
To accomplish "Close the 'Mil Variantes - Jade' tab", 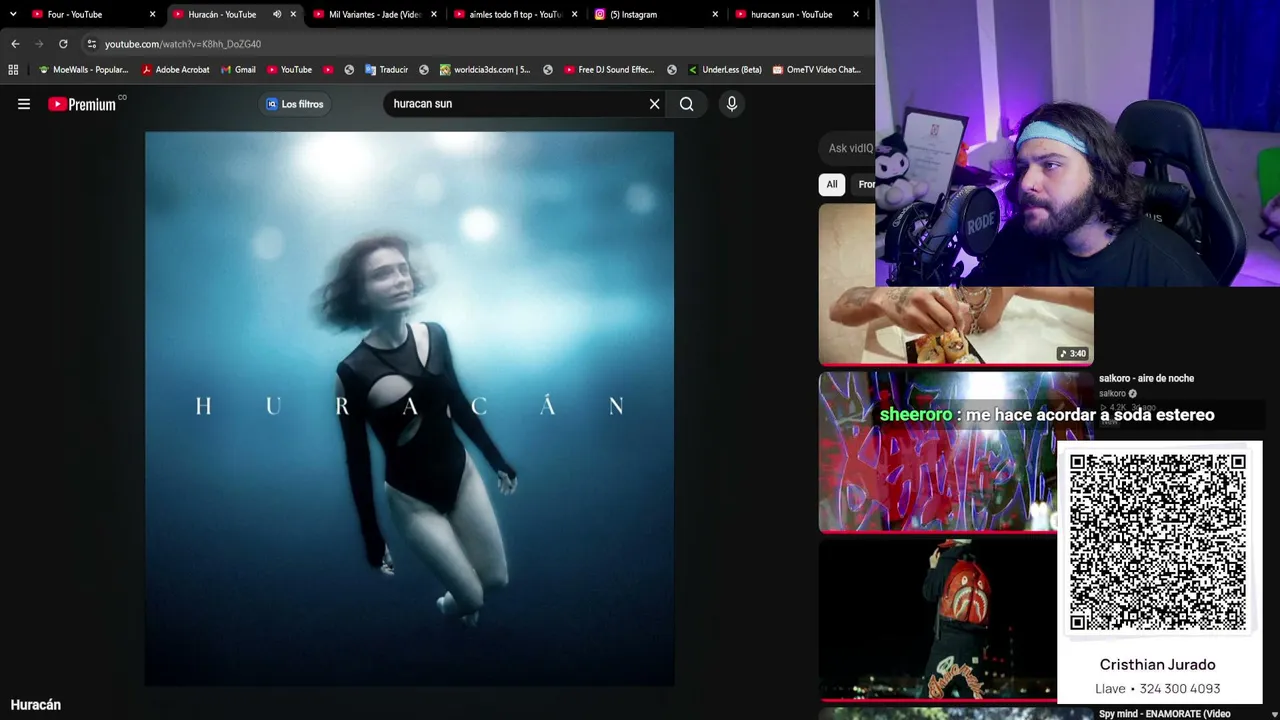I will pyautogui.click(x=434, y=14).
